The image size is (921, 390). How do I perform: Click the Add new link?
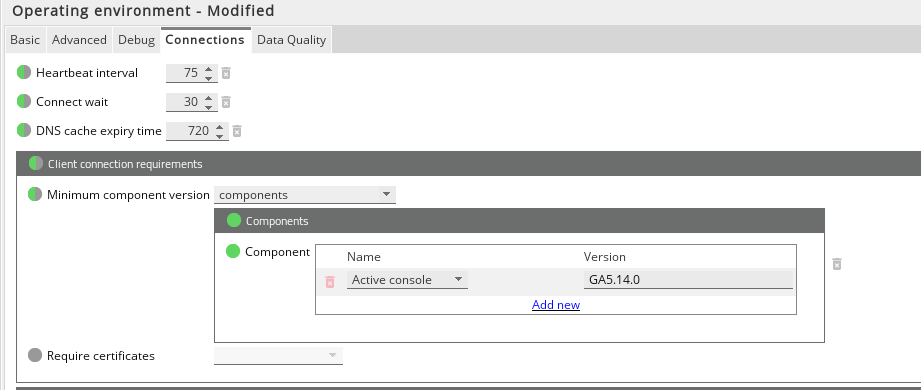556,305
